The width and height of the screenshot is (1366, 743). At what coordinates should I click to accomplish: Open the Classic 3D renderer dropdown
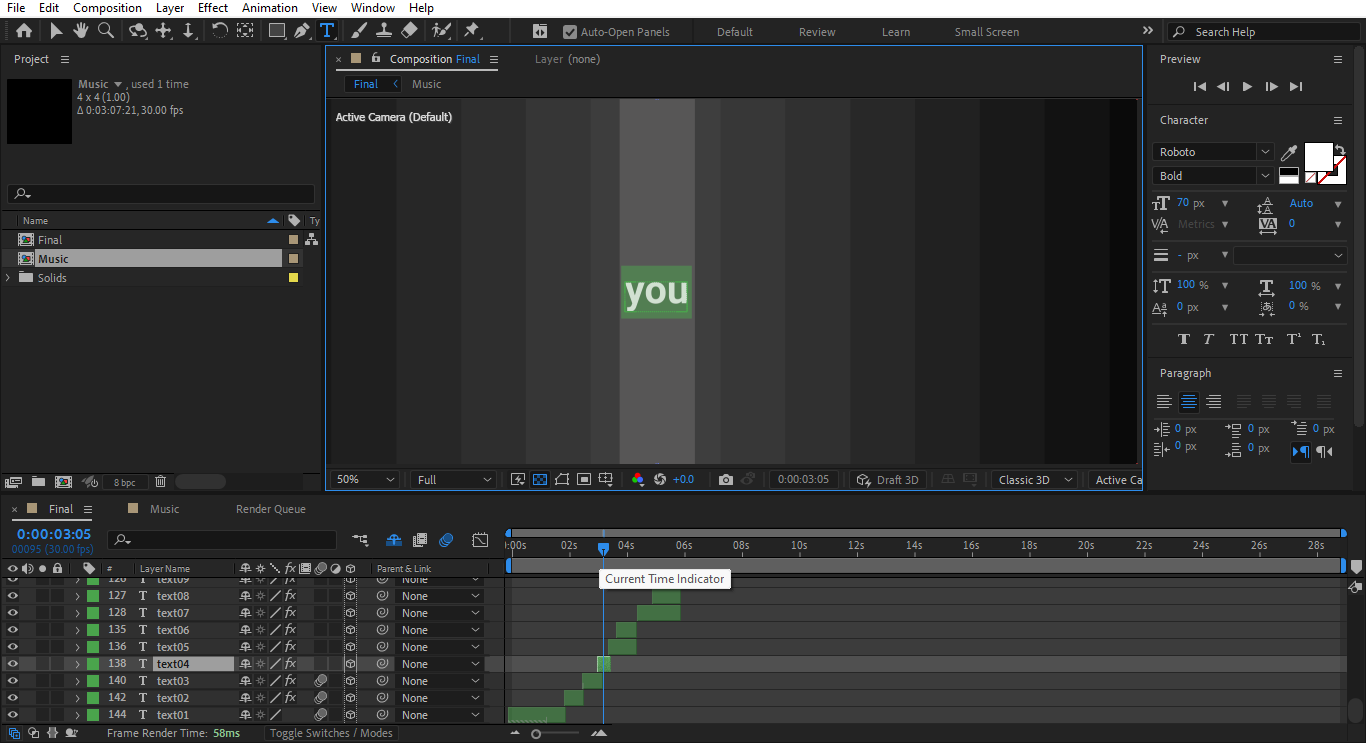click(x=1034, y=480)
